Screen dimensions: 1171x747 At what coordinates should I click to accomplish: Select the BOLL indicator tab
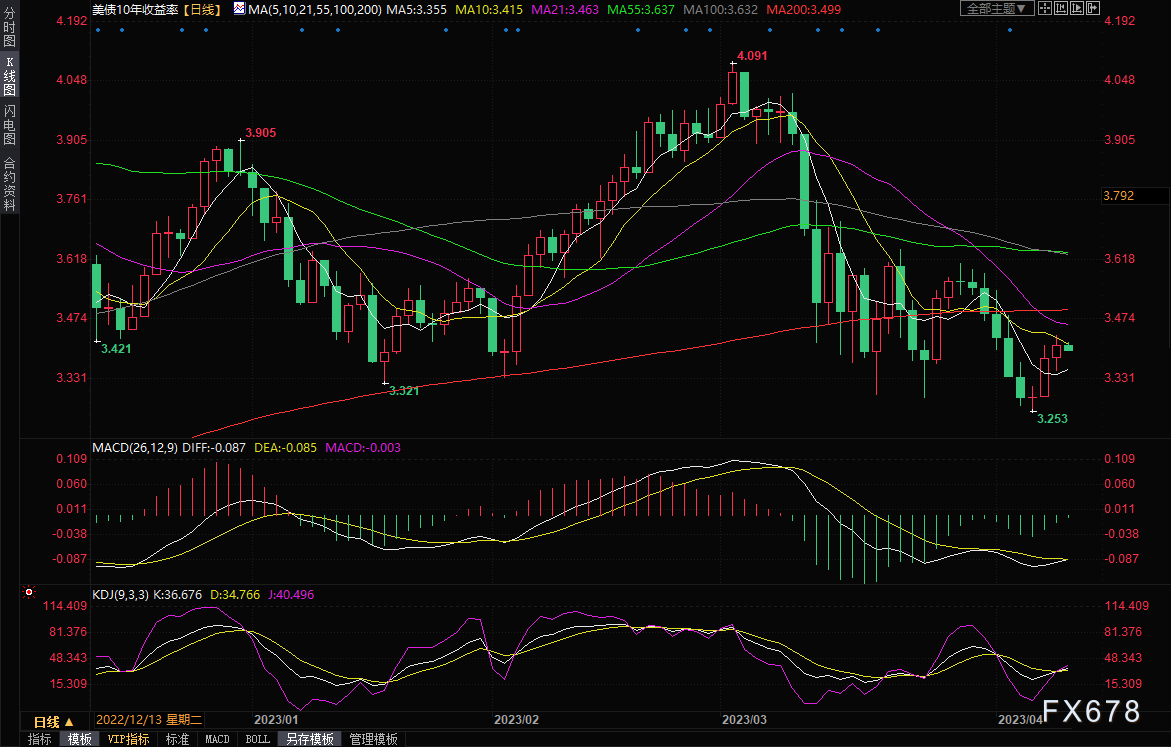257,740
